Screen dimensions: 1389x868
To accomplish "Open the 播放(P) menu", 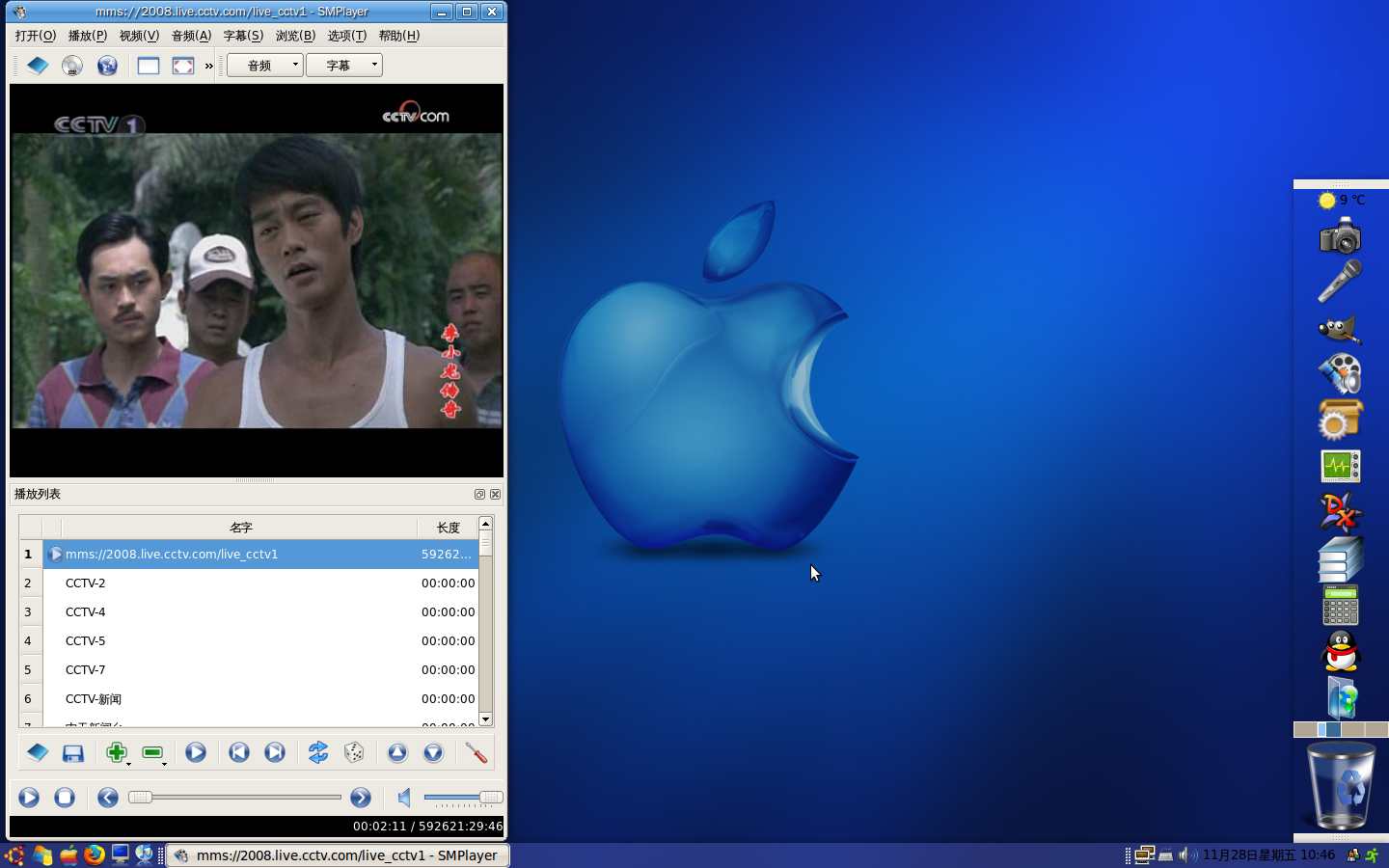I will click(x=88, y=36).
